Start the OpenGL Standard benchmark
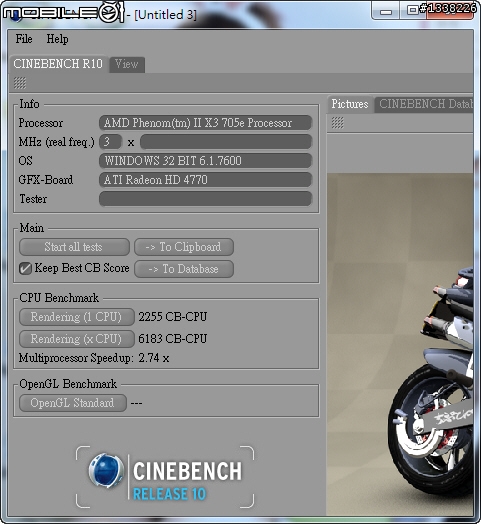 [x=73, y=403]
